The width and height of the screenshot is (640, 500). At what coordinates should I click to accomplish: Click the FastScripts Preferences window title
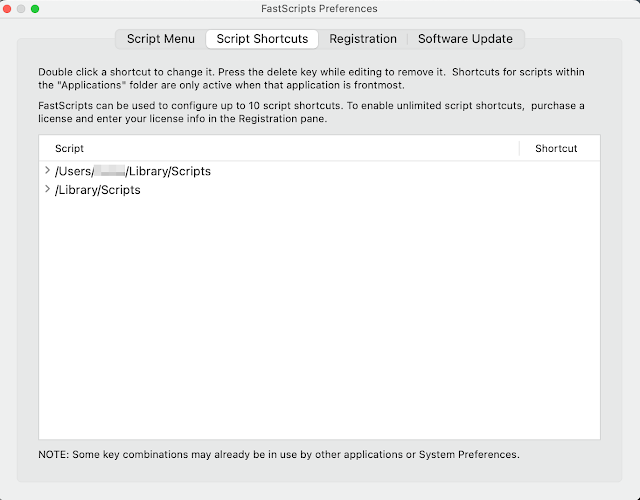(x=319, y=9)
